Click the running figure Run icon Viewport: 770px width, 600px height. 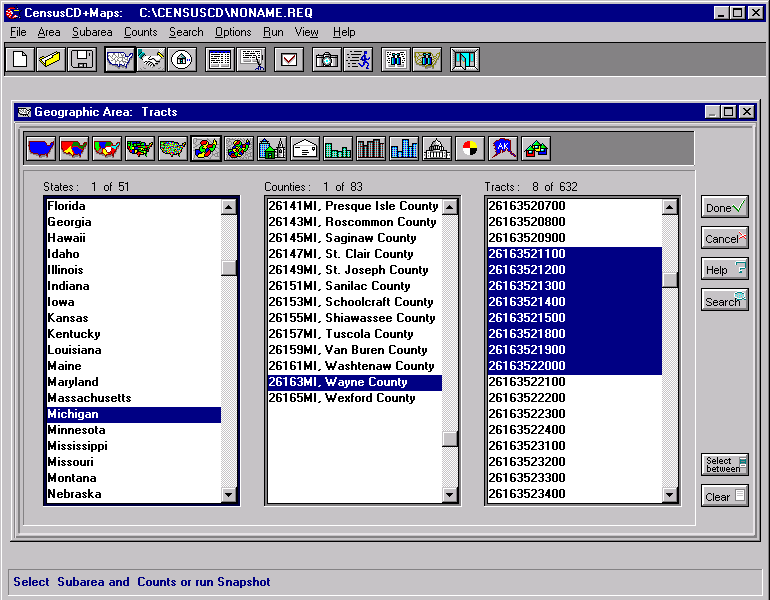[358, 60]
